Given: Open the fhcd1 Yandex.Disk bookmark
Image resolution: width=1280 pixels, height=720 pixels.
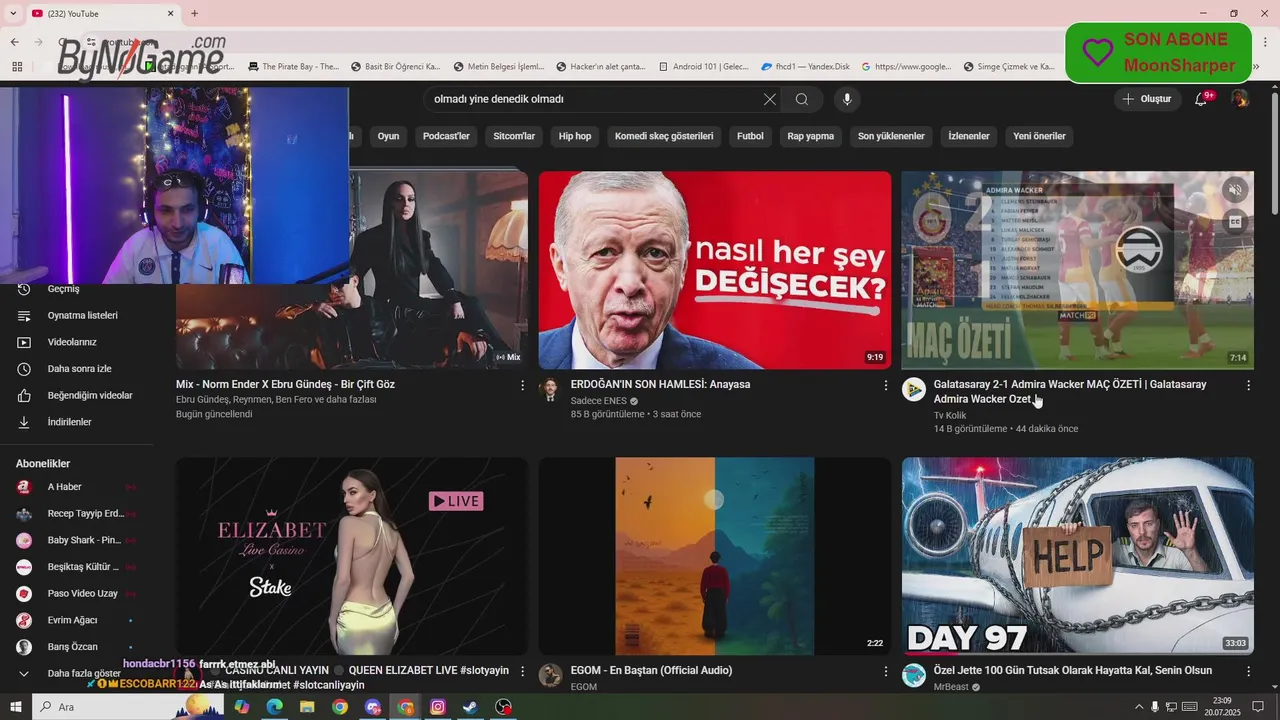Looking at the screenshot, I should [806, 67].
